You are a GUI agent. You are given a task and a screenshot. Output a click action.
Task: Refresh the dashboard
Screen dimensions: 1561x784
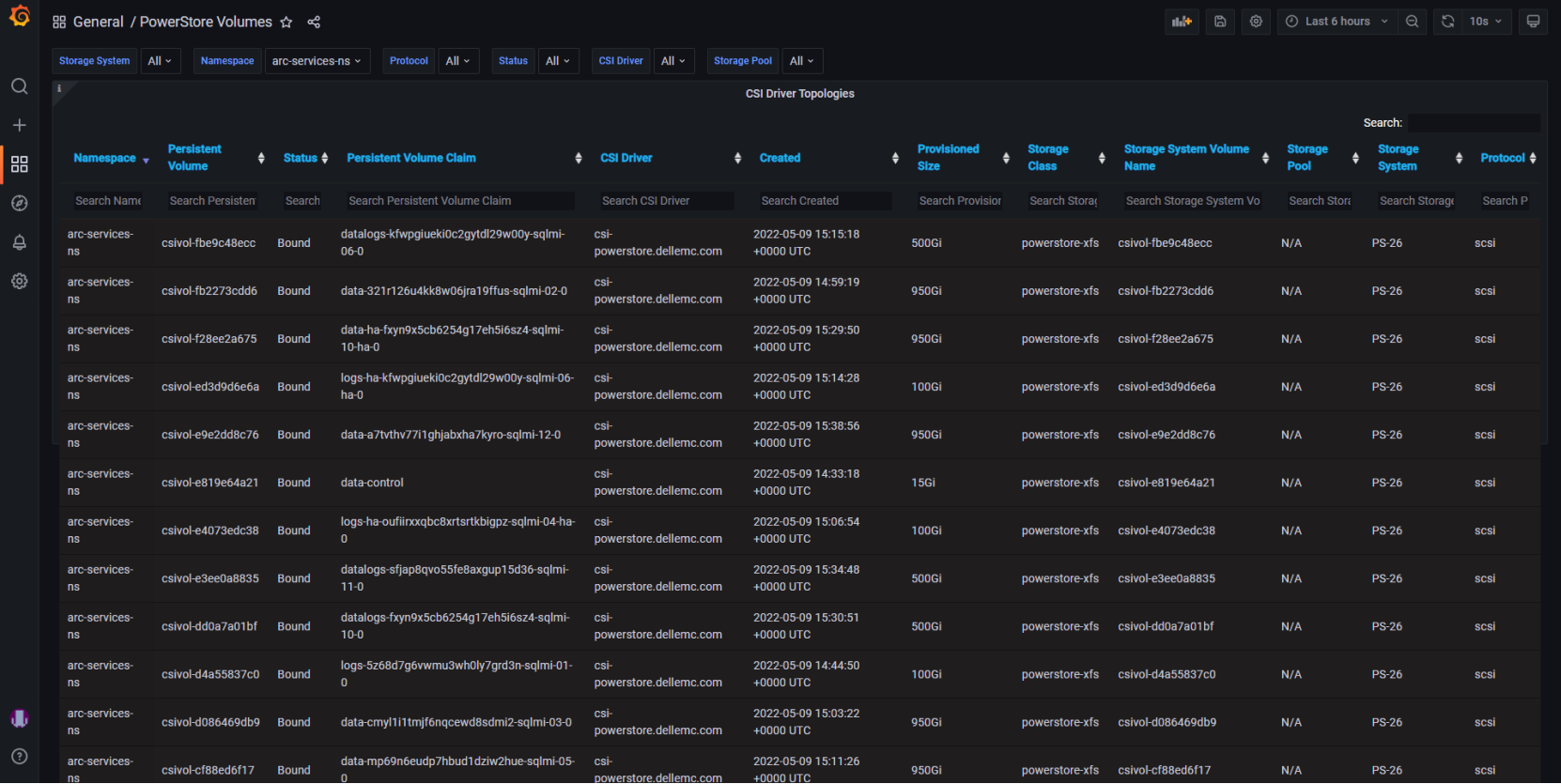click(x=1447, y=22)
